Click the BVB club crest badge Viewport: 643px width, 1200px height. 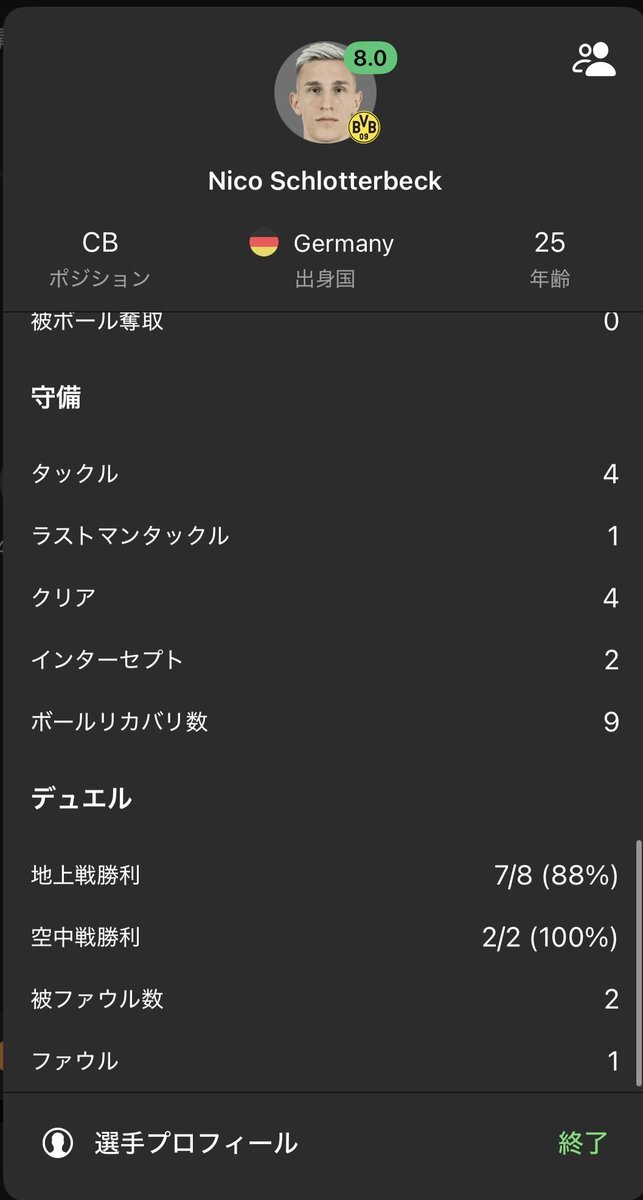(362, 127)
